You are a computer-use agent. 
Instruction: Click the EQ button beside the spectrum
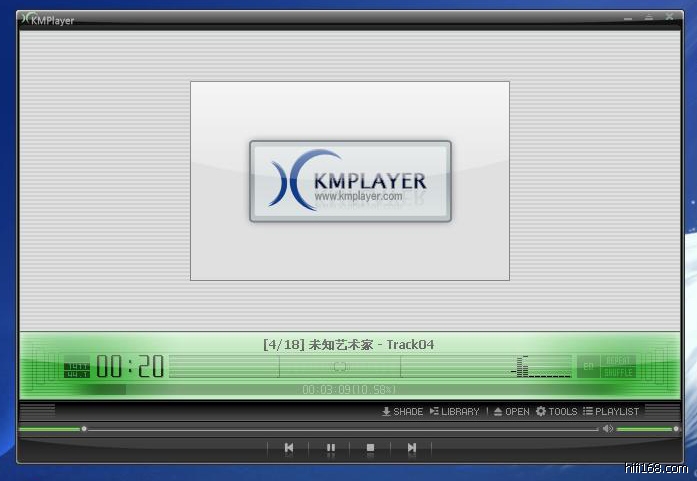point(588,366)
